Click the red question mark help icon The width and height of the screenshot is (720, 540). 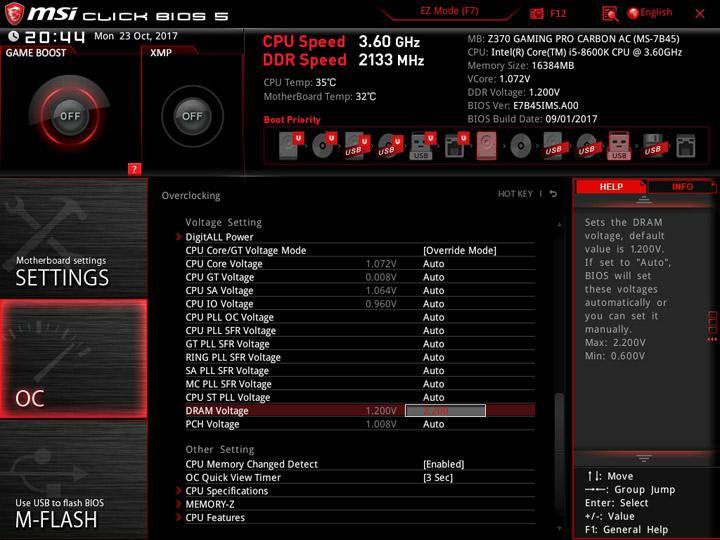tap(134, 169)
